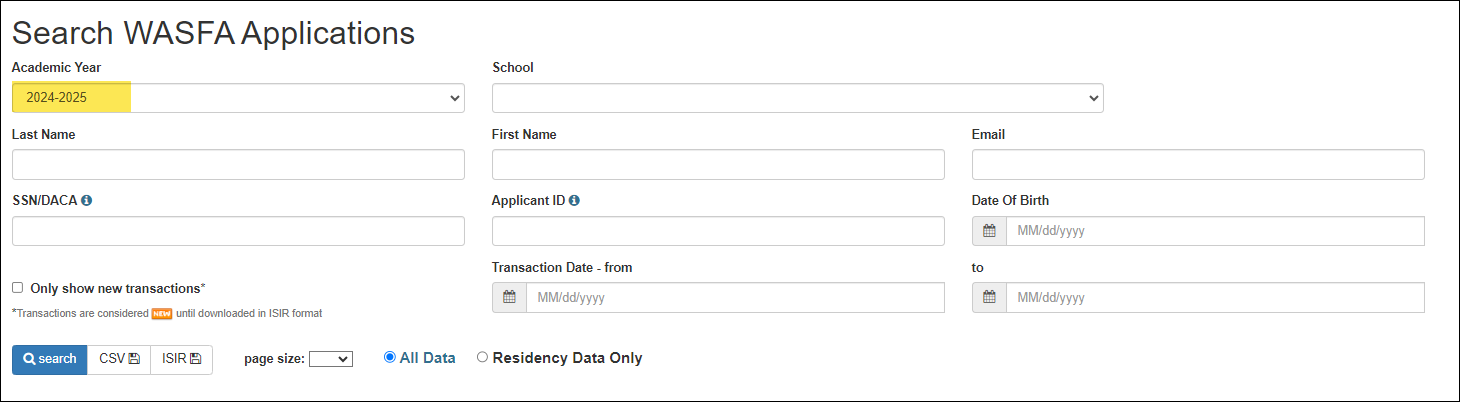Click the Applicant ID text field

[718, 231]
